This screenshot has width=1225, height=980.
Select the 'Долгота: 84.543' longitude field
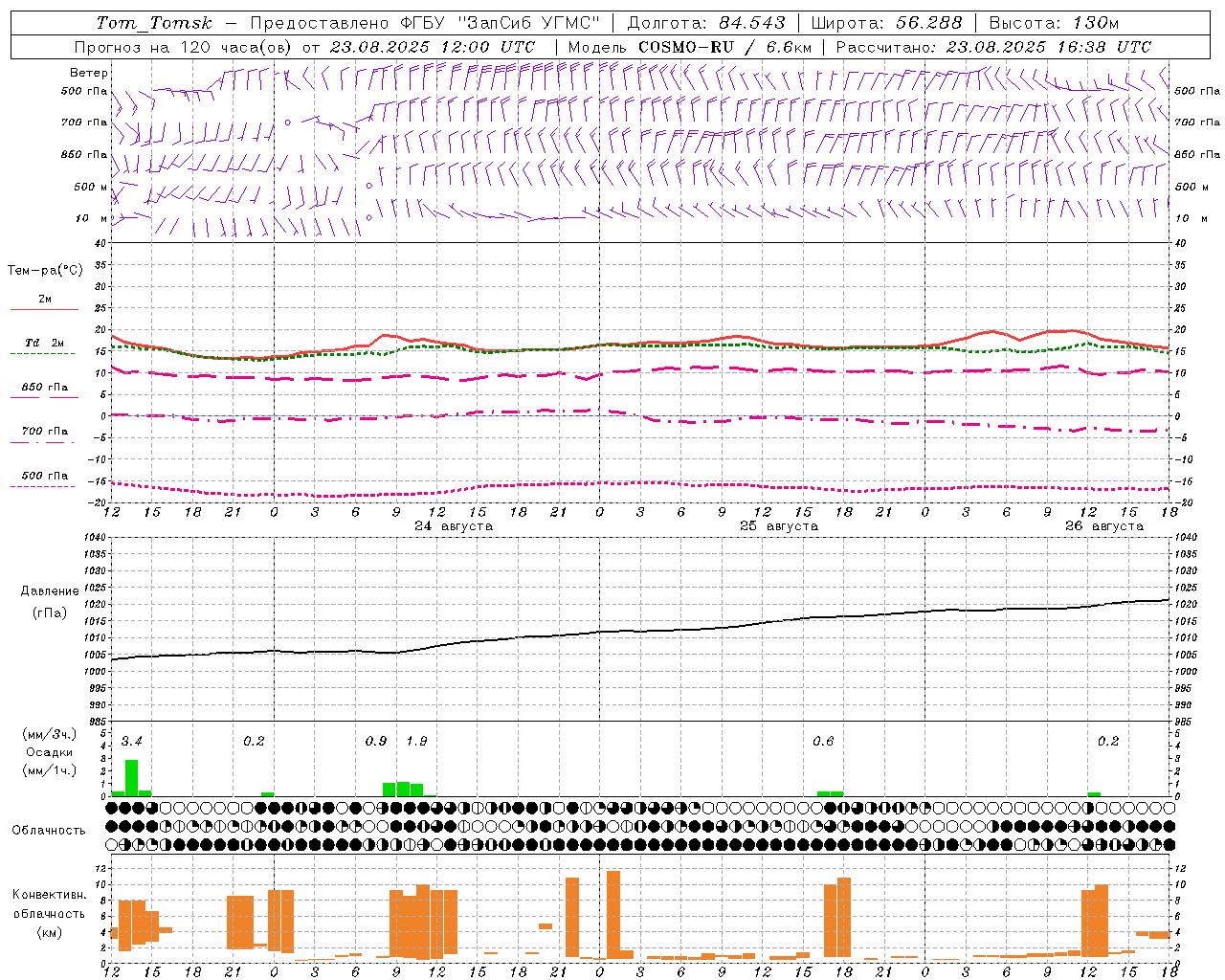click(706, 23)
